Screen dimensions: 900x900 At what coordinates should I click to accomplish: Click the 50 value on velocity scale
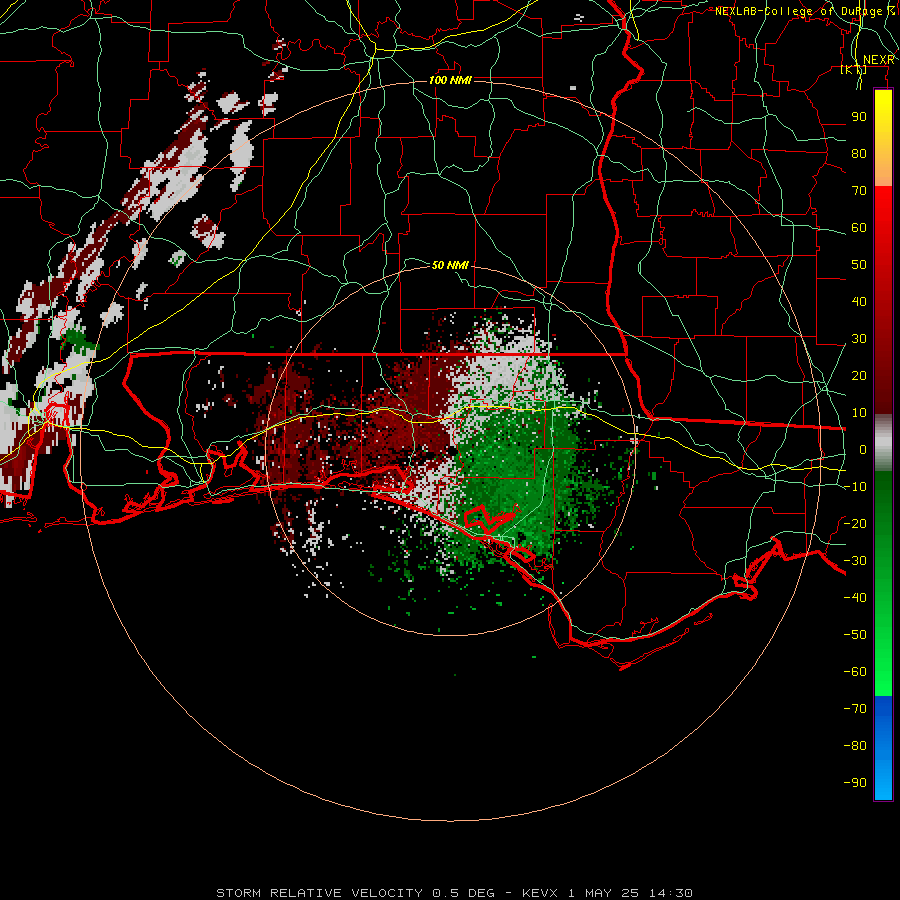click(859, 265)
